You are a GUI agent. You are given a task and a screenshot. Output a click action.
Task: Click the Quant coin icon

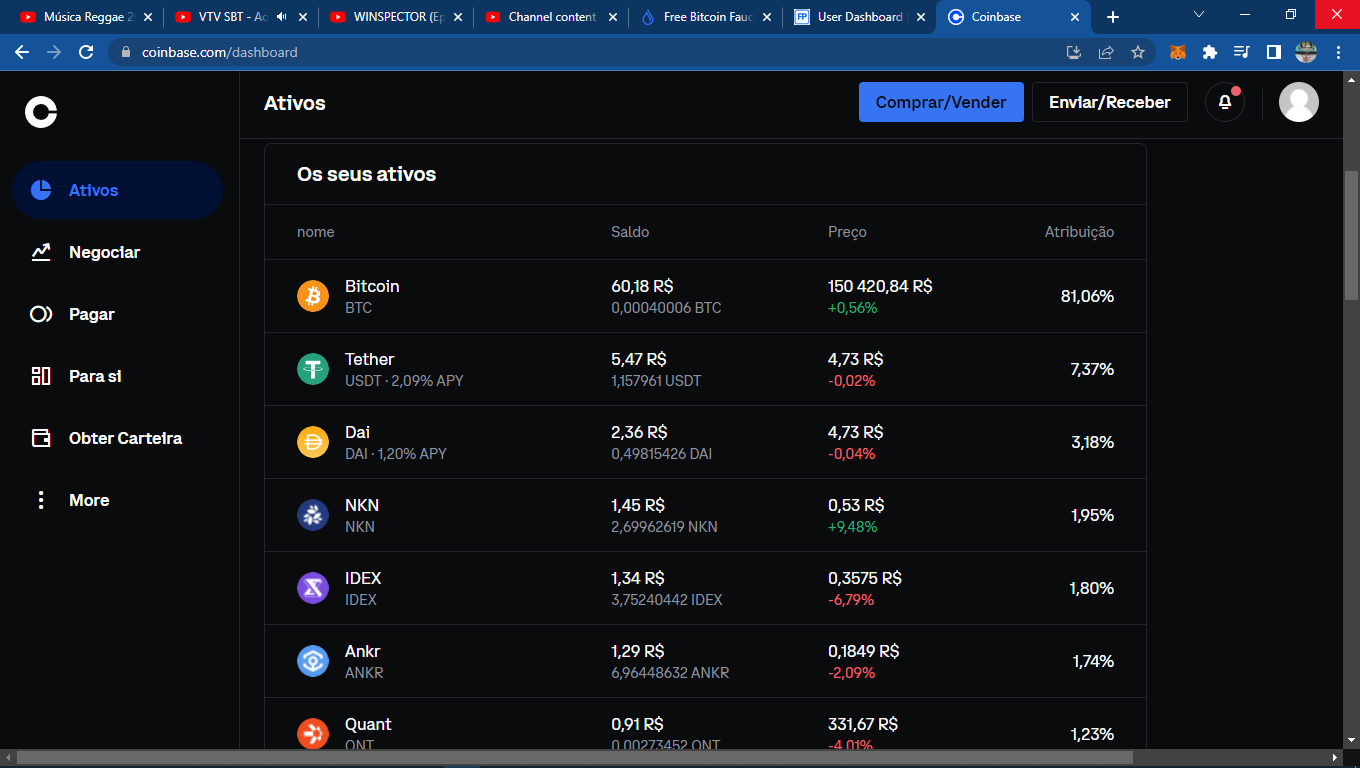[313, 733]
